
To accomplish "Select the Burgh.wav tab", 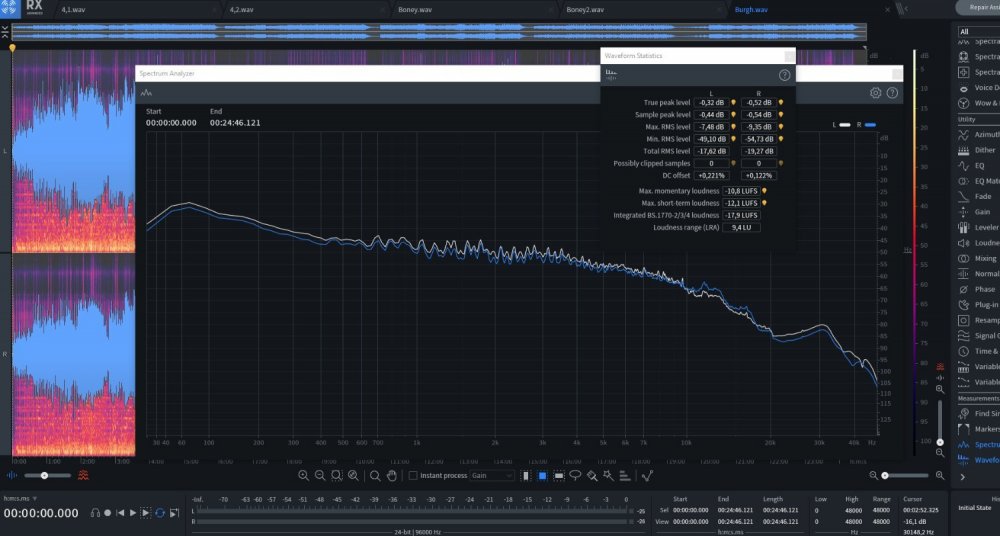I will pos(751,10).
